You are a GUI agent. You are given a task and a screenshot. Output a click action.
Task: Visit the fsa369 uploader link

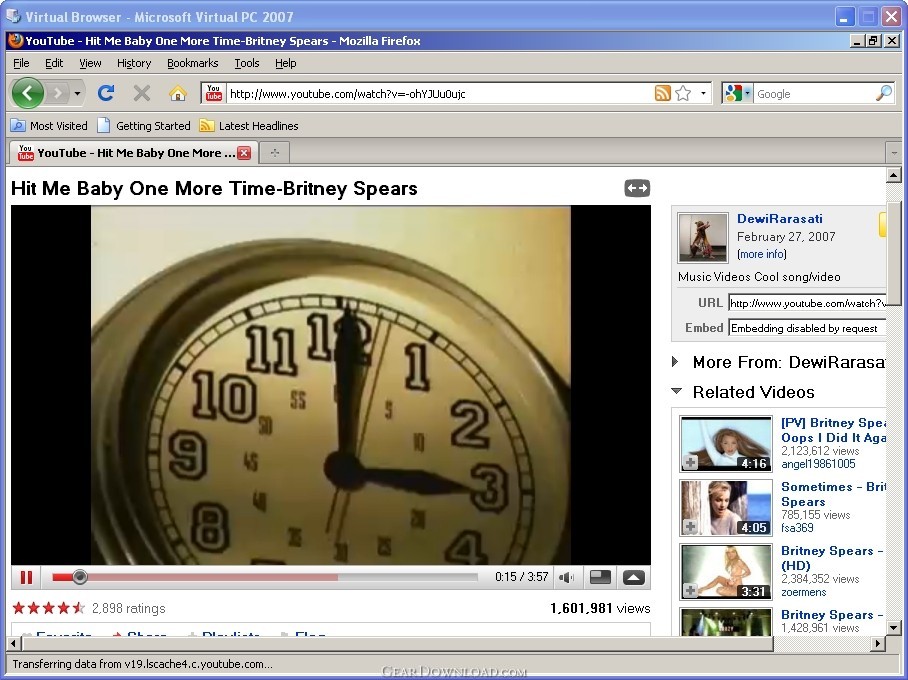pyautogui.click(x=797, y=528)
